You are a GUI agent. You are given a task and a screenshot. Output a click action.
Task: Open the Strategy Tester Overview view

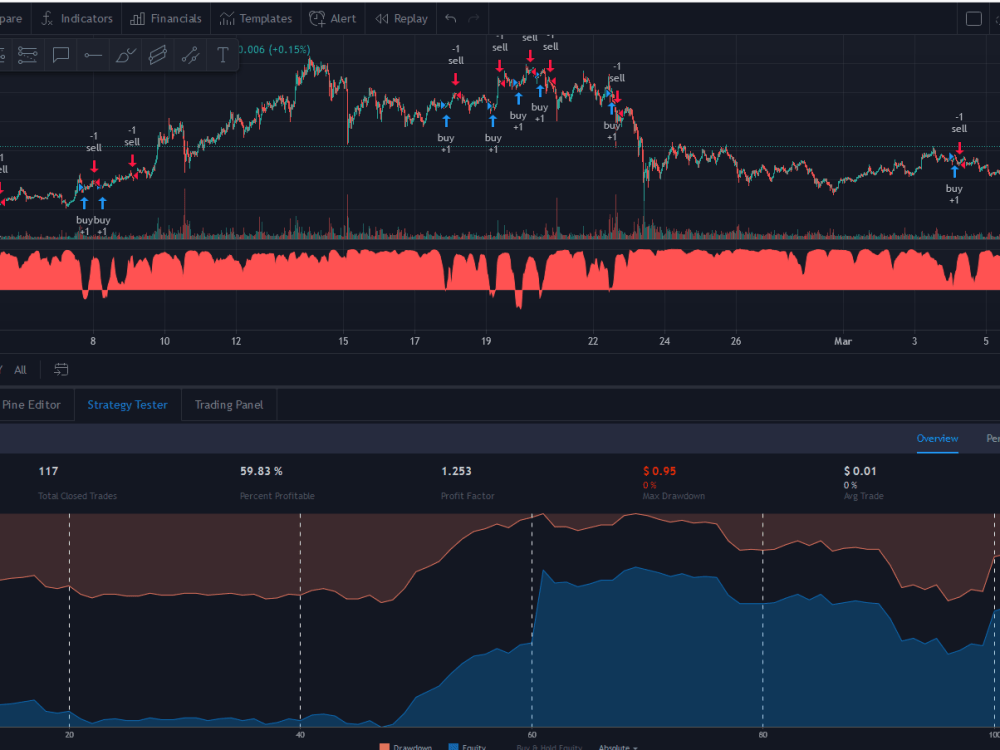tap(937, 438)
